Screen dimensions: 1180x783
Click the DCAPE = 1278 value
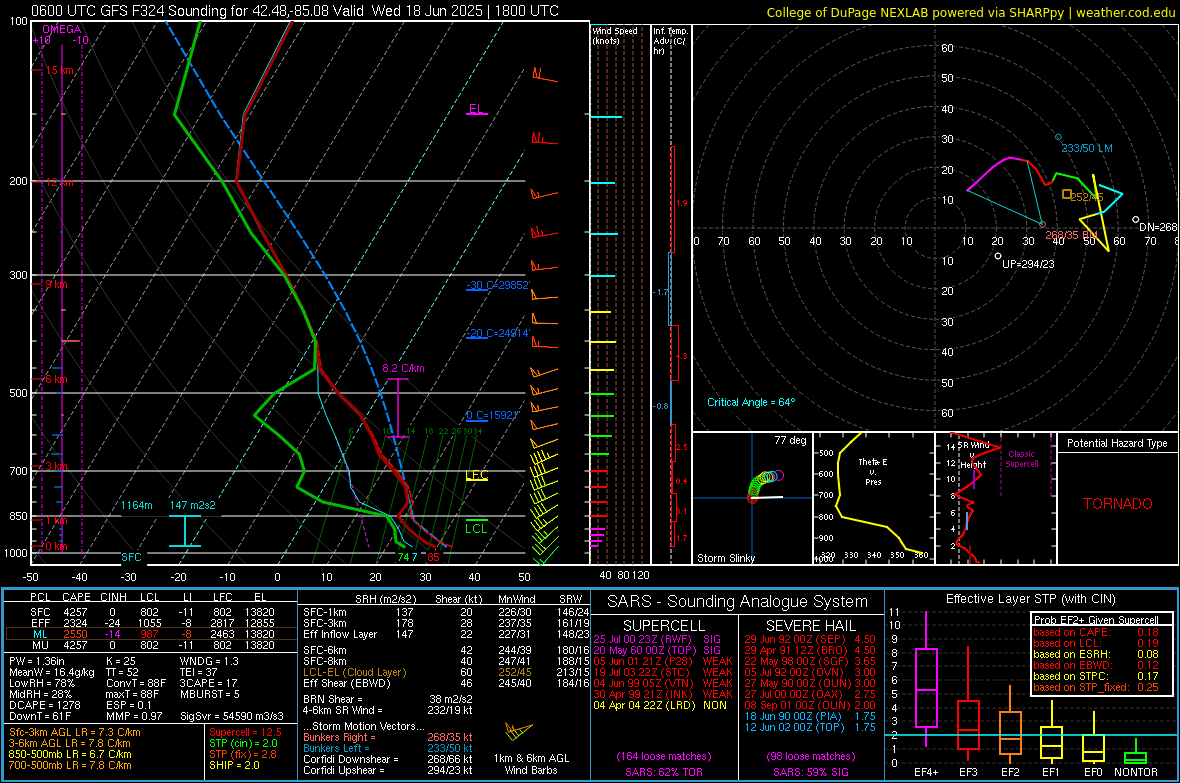tap(44, 705)
